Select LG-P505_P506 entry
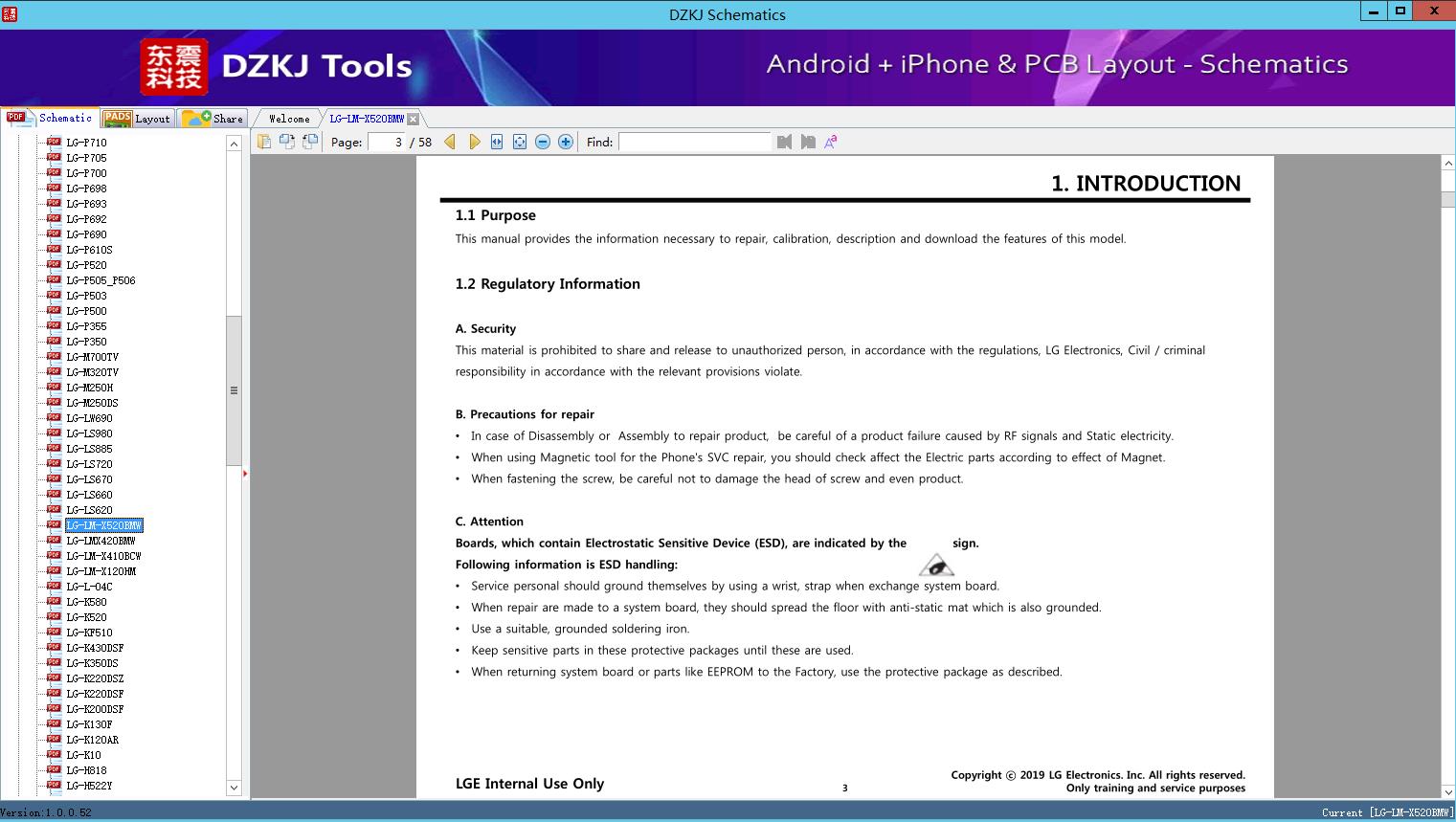1456x822 pixels. coord(101,280)
